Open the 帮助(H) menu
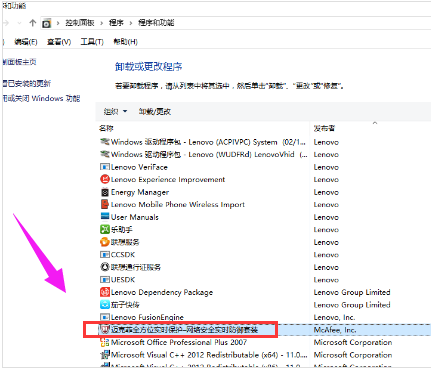 click(x=125, y=42)
